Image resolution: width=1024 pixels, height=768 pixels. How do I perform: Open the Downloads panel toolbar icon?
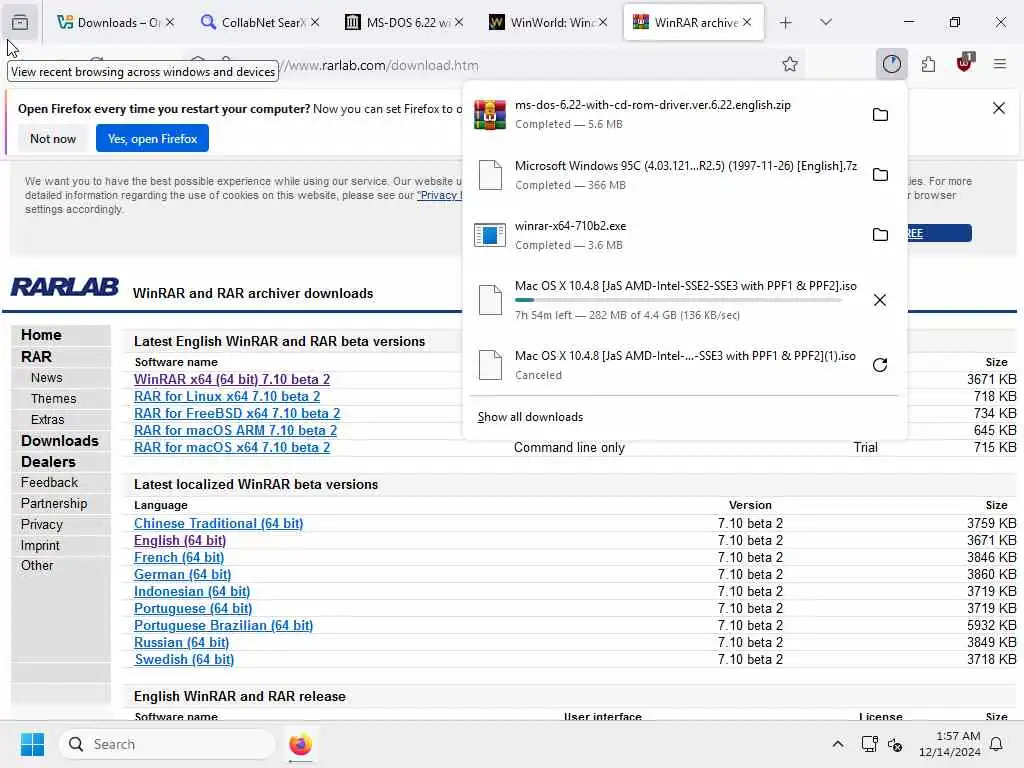tap(891, 64)
